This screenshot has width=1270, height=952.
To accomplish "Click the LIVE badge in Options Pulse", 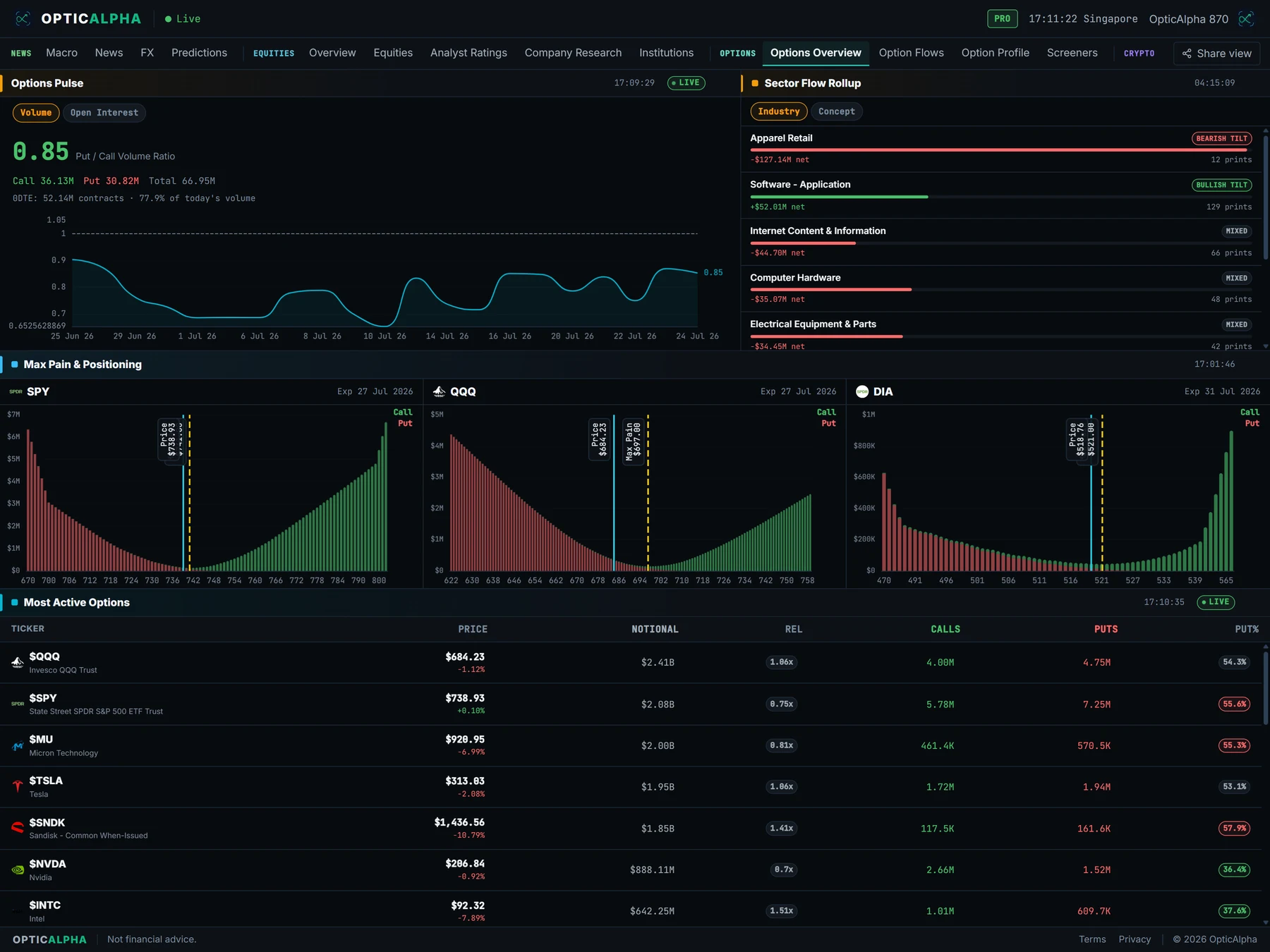I will (x=687, y=83).
